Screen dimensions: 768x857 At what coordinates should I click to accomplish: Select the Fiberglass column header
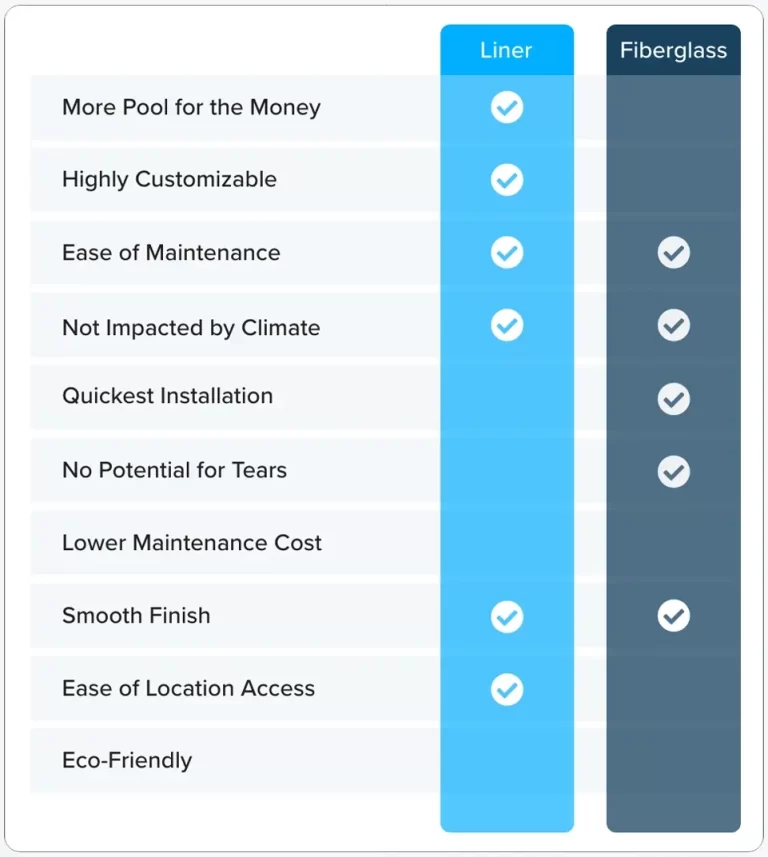[x=673, y=50]
